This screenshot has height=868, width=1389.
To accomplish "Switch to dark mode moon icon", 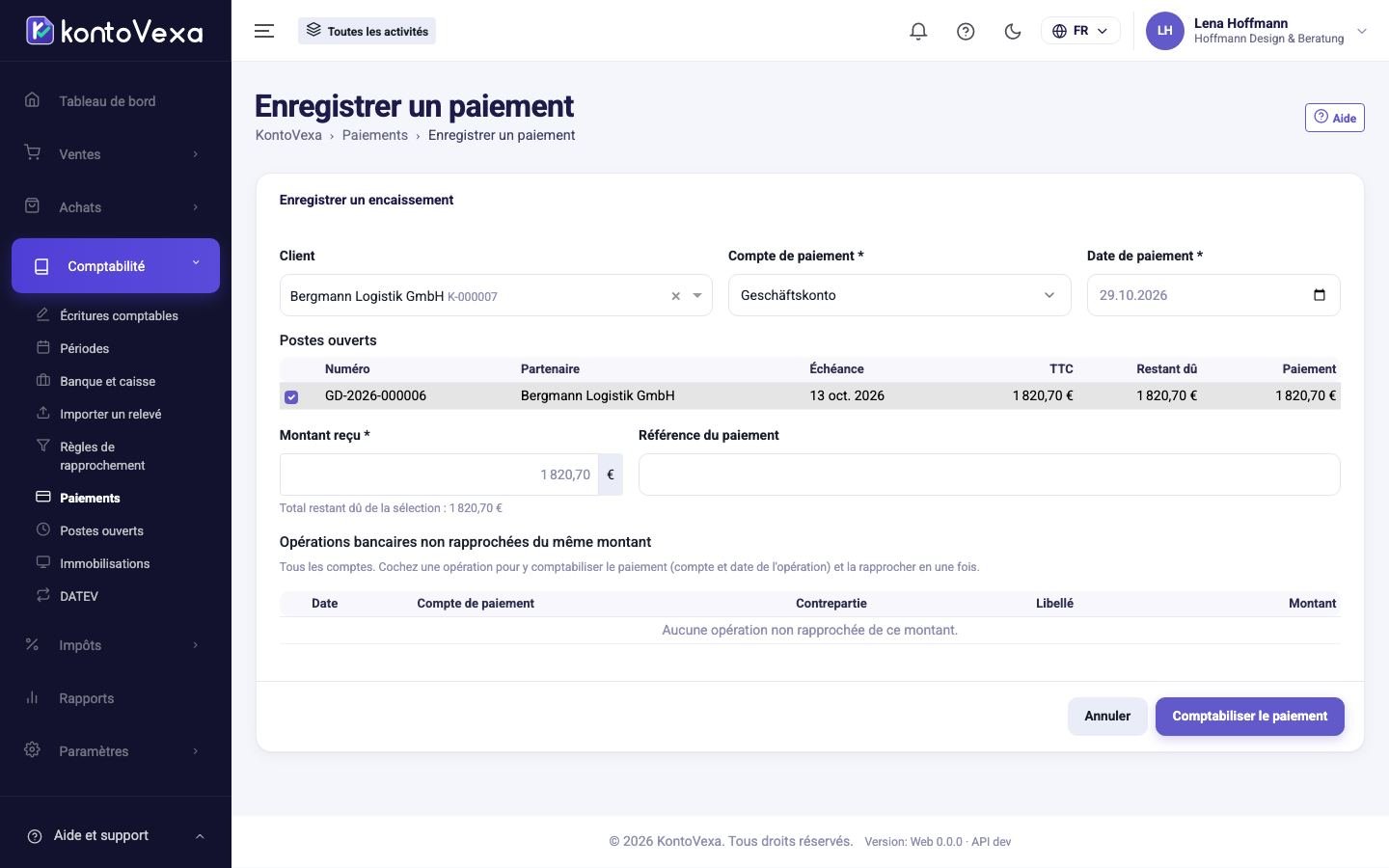I will (x=1013, y=31).
